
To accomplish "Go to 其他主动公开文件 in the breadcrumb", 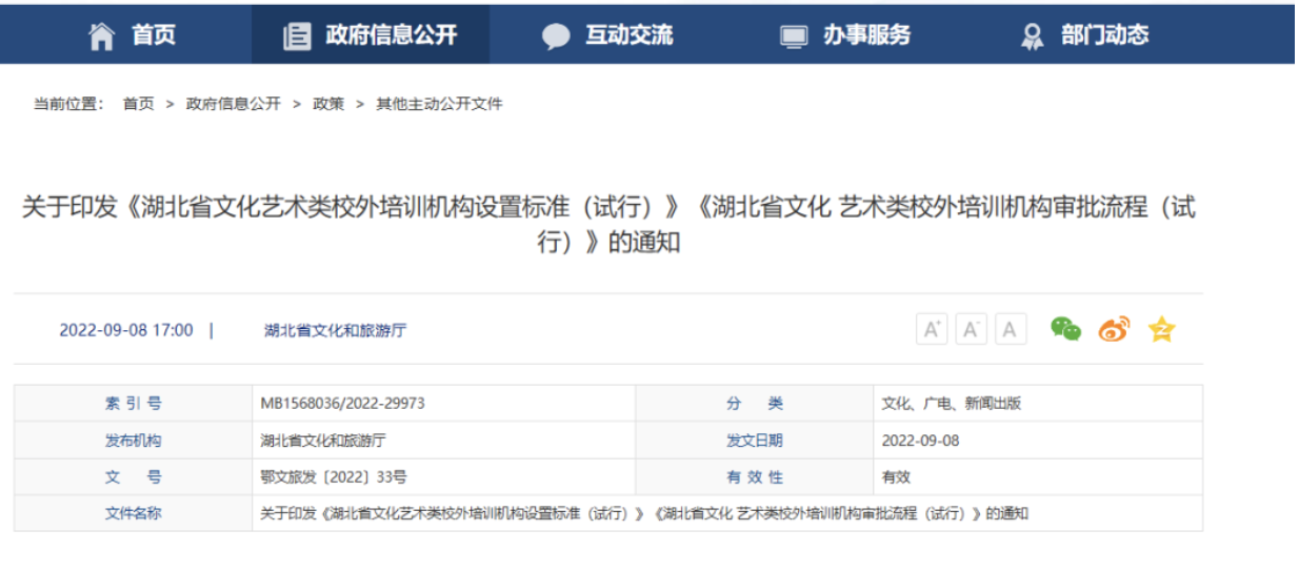I will pos(439,104).
